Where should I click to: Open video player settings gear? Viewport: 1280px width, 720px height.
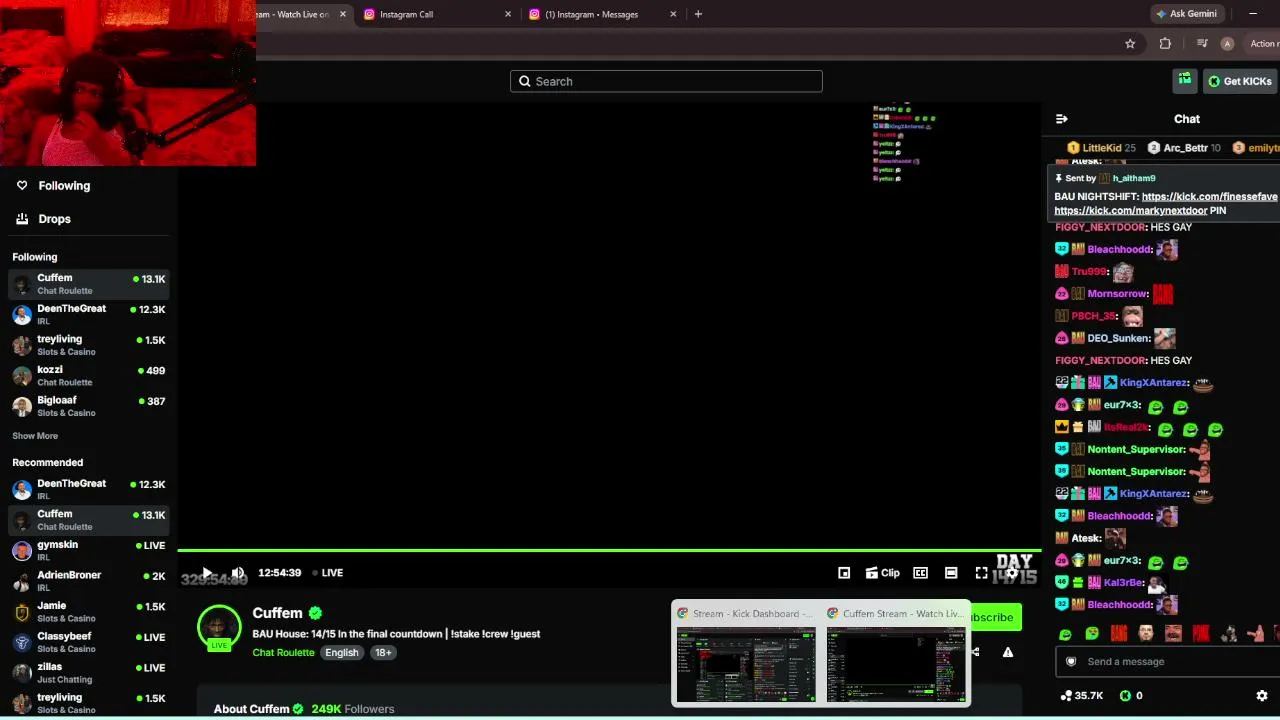pos(1012,573)
